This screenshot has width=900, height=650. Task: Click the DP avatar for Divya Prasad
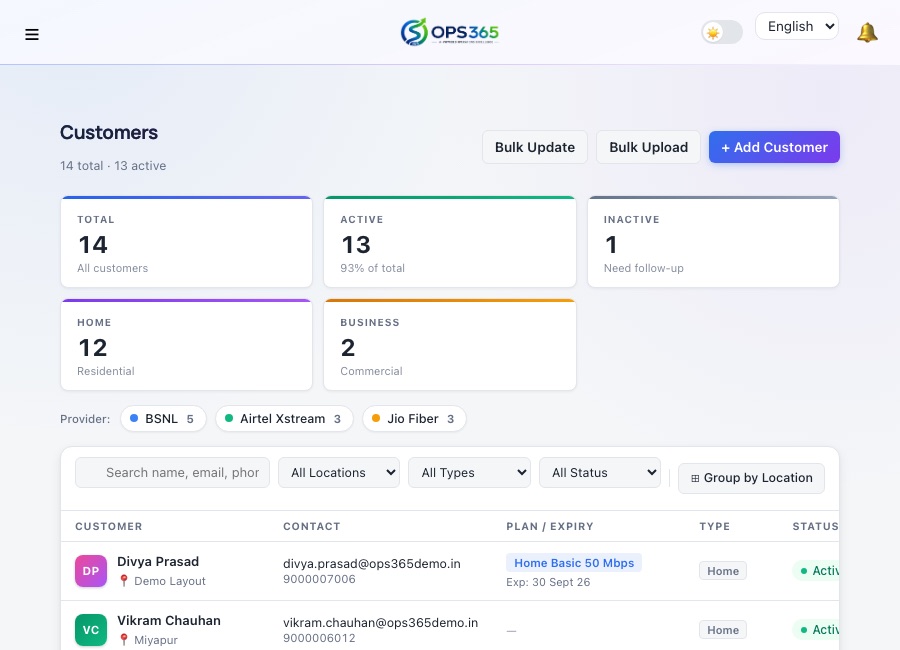pyautogui.click(x=91, y=571)
